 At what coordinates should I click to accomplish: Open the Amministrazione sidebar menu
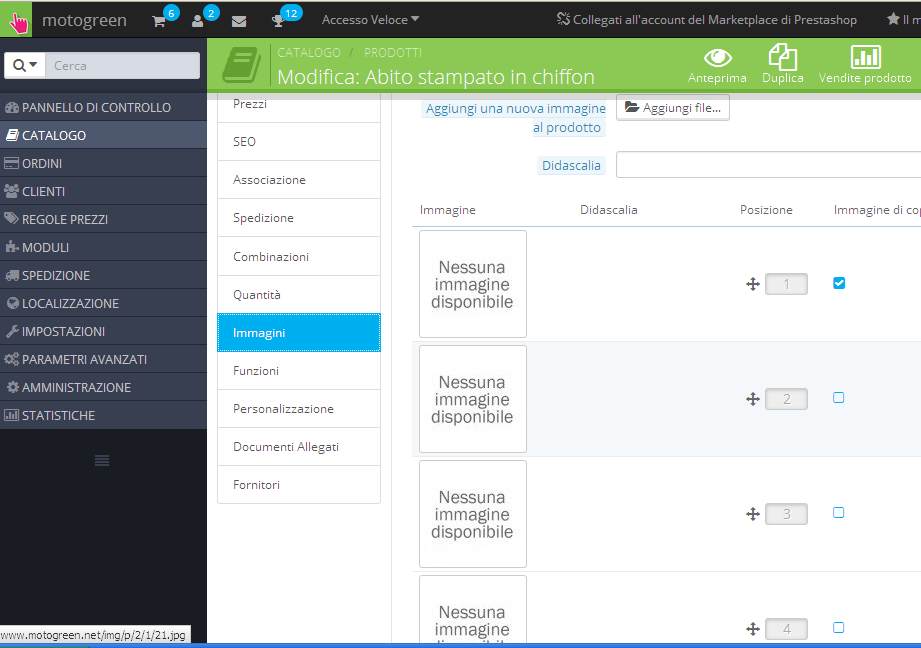coord(103,387)
